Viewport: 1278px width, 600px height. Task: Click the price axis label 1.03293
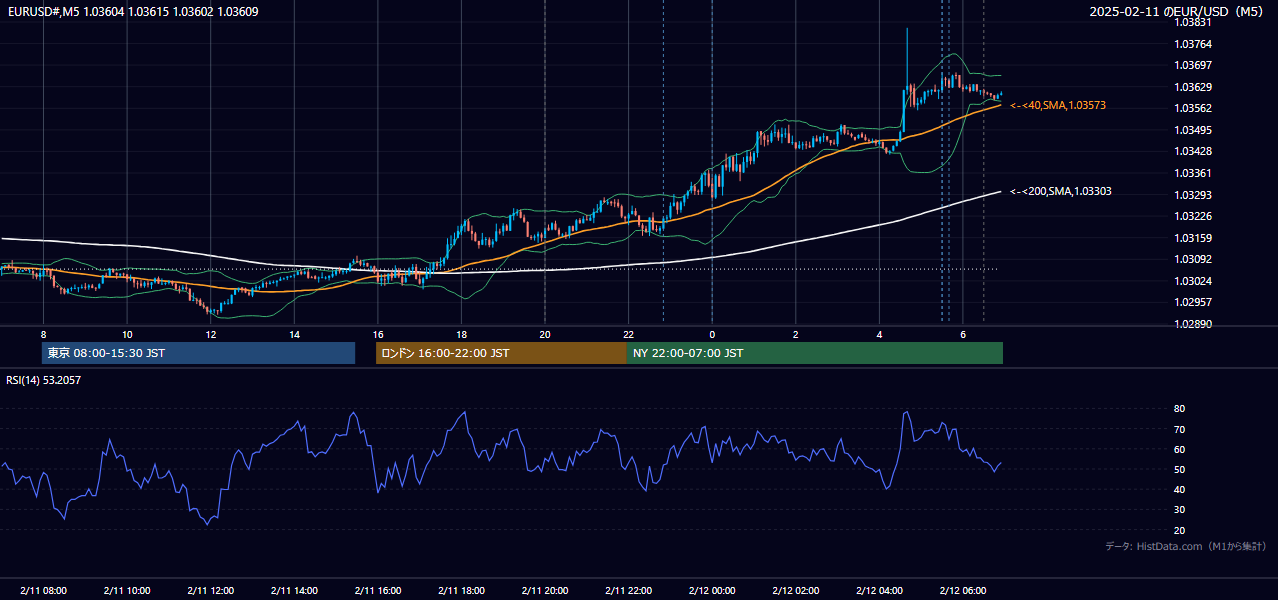coord(1192,195)
